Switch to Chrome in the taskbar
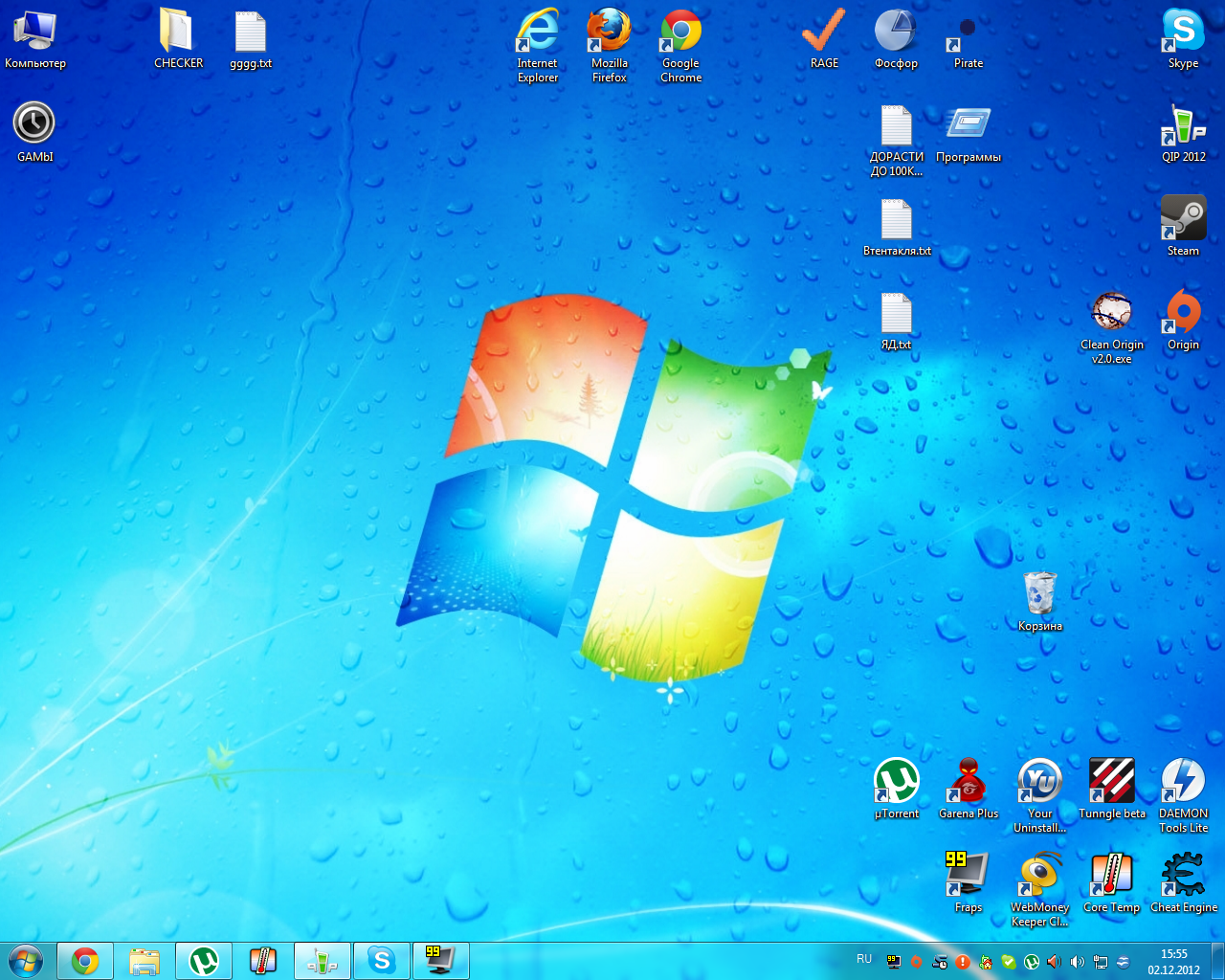 point(85,961)
